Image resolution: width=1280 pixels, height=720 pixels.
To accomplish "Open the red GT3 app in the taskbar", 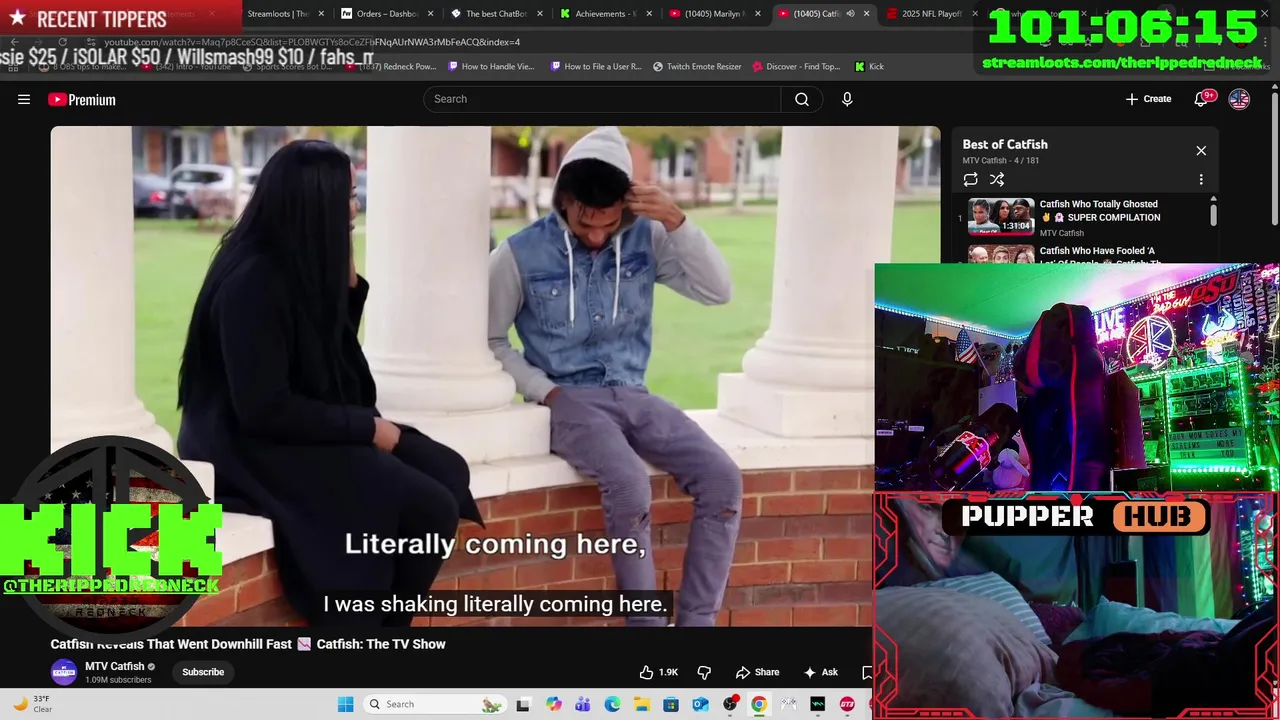I will point(847,704).
